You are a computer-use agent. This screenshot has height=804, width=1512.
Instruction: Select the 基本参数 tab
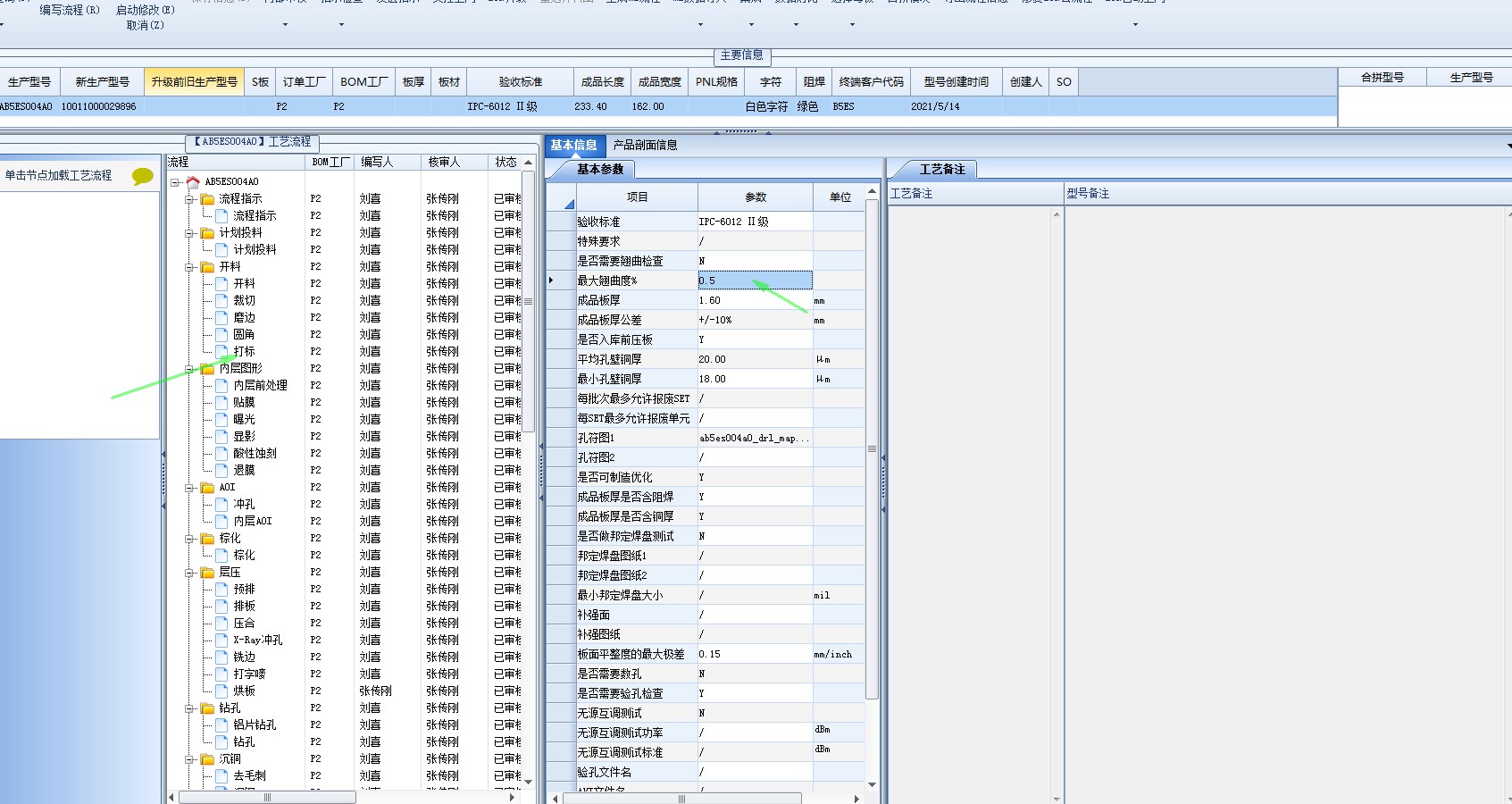600,169
